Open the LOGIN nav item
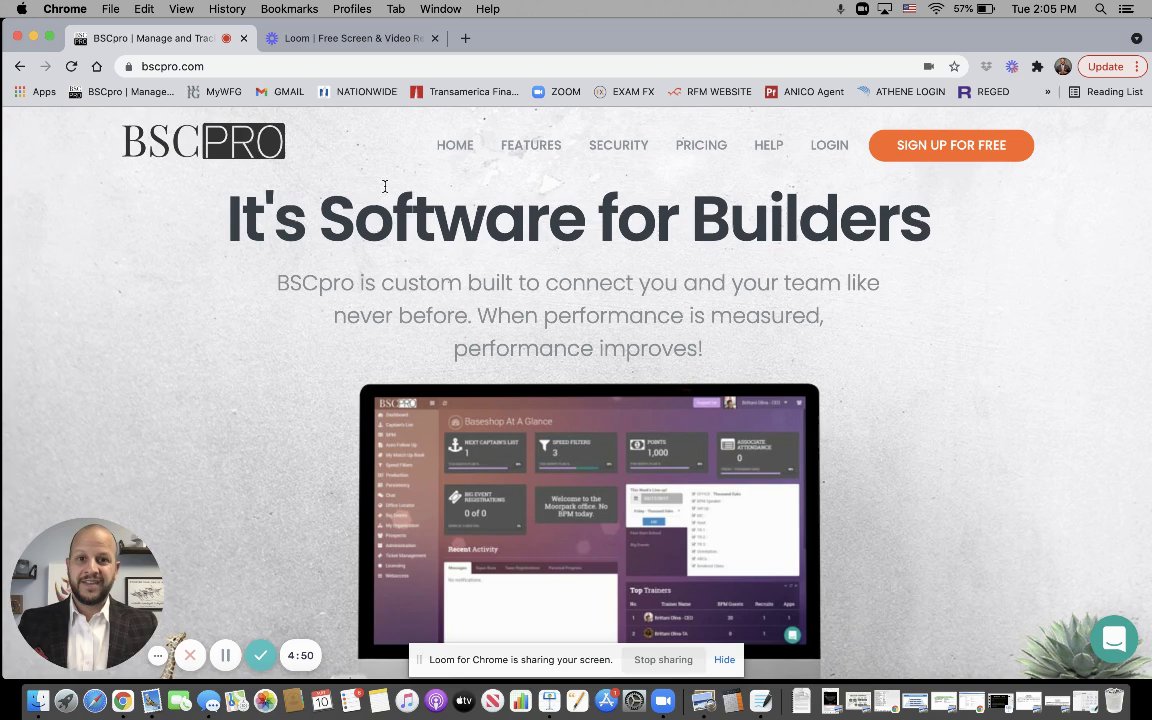 829,145
